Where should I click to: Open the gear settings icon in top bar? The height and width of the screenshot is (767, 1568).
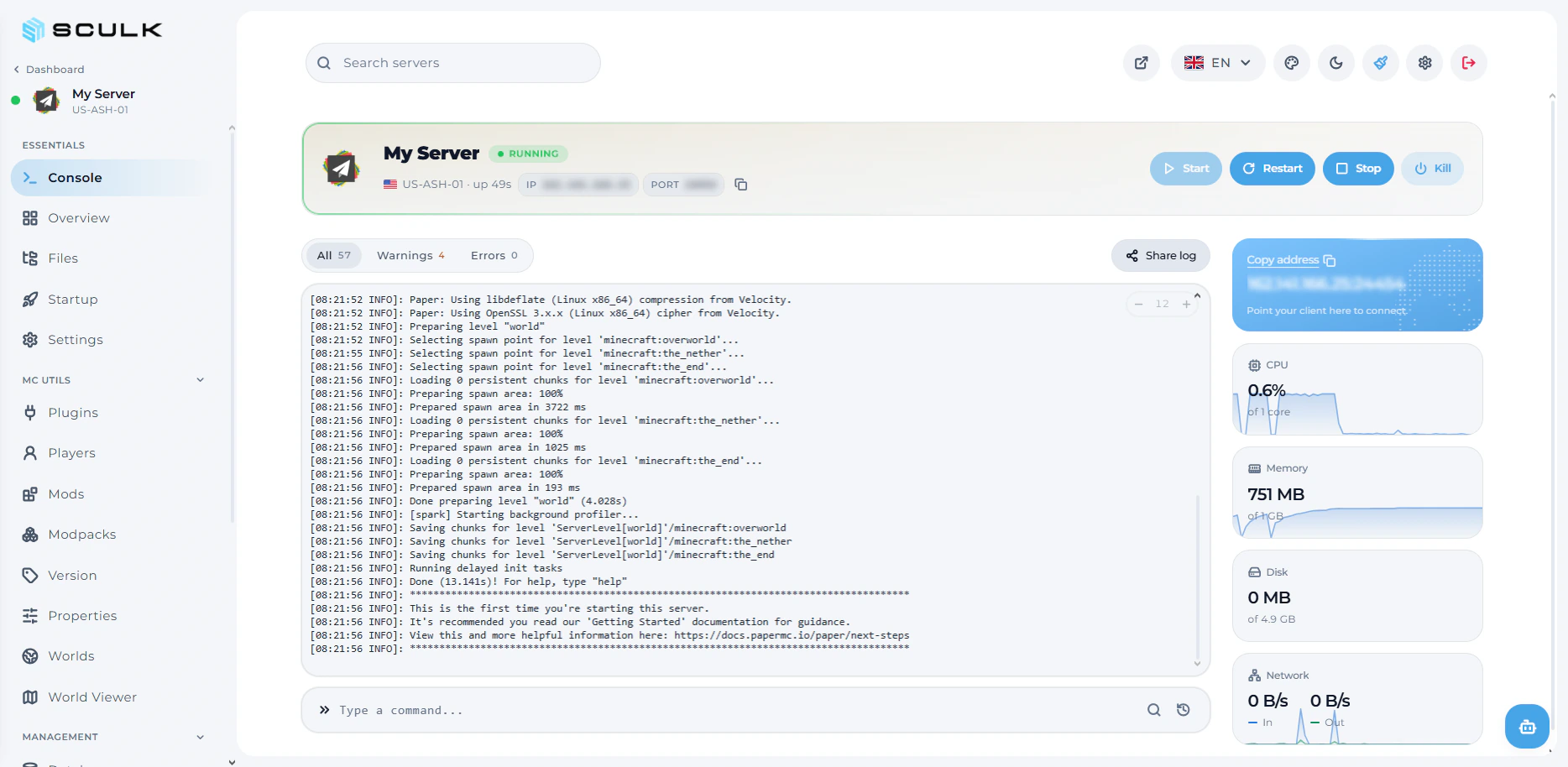[x=1425, y=63]
